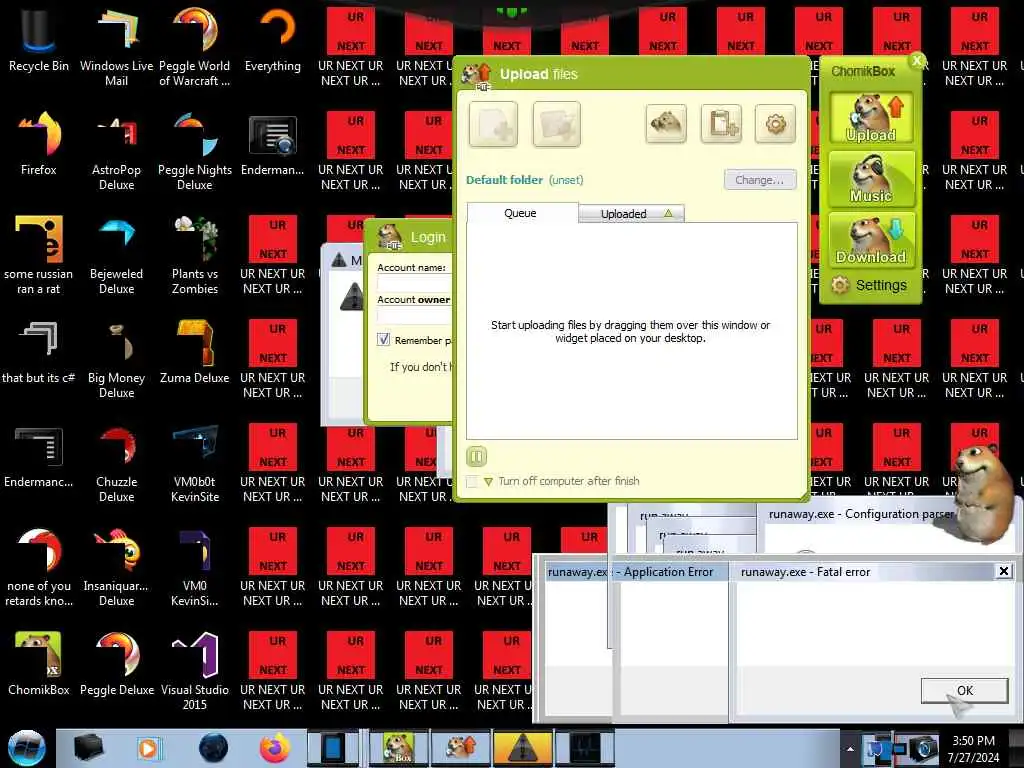The image size is (1024, 768).
Task: Select the Chuzzle Deluxe desktop icon
Action: pyautogui.click(x=116, y=462)
